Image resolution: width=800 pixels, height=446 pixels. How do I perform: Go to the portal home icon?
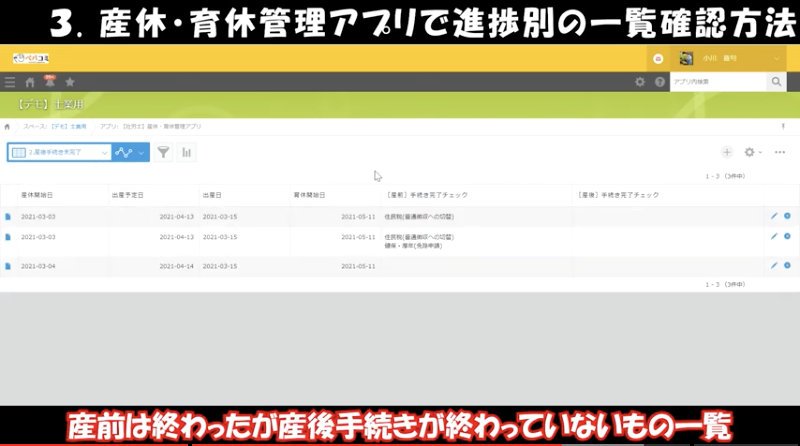click(x=30, y=82)
